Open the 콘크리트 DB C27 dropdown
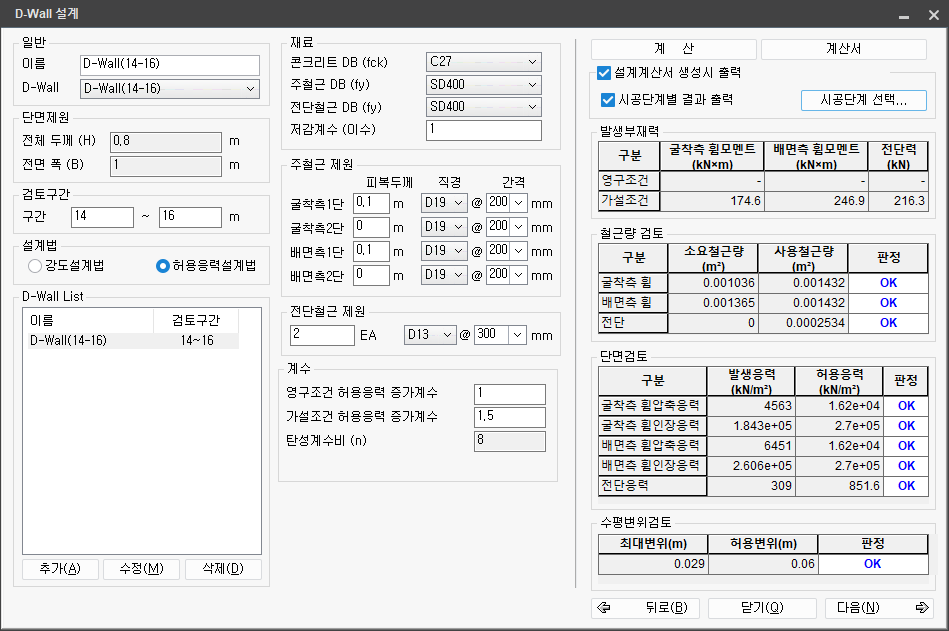 pyautogui.click(x=483, y=62)
